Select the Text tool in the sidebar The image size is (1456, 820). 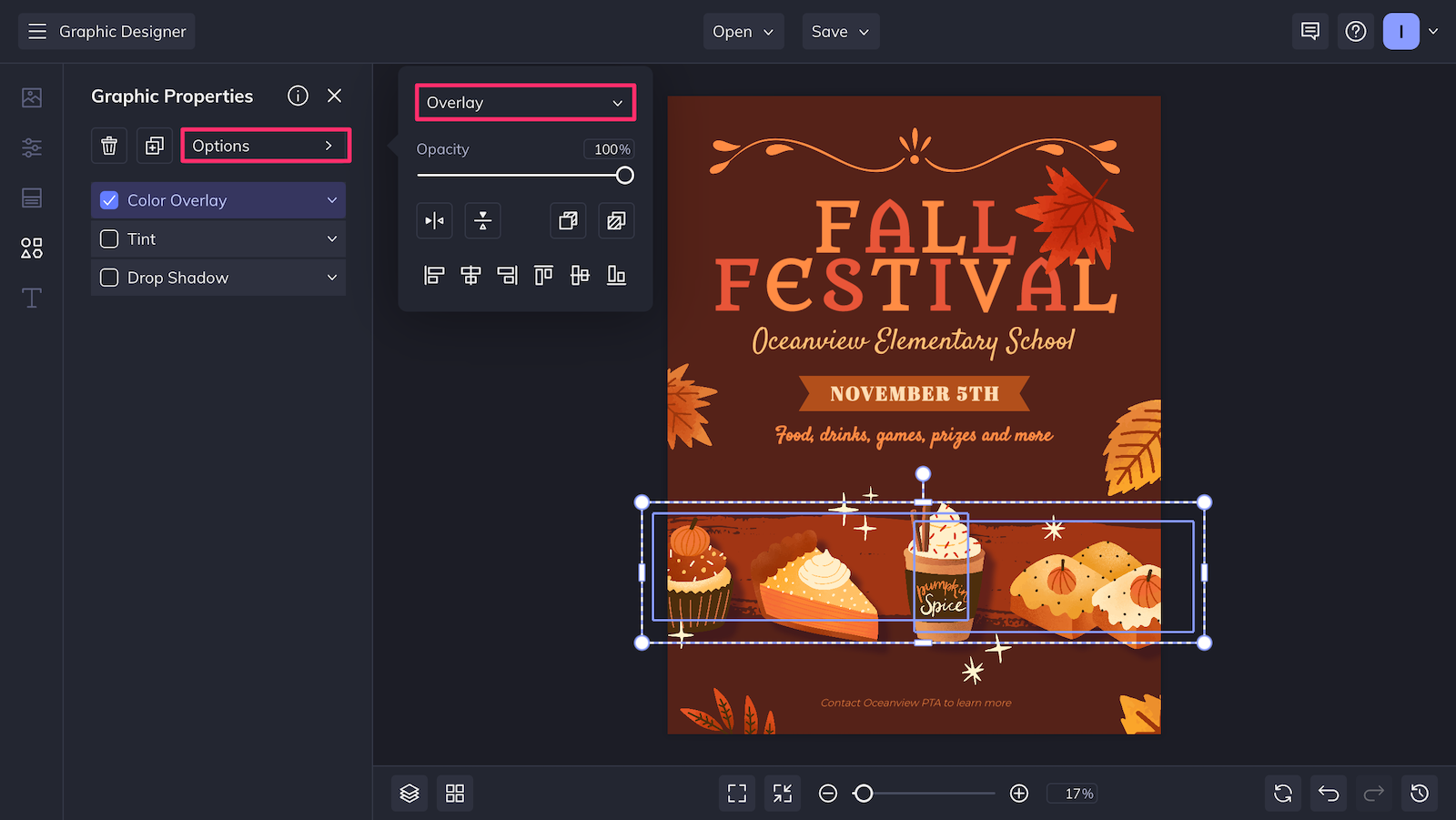click(31, 298)
